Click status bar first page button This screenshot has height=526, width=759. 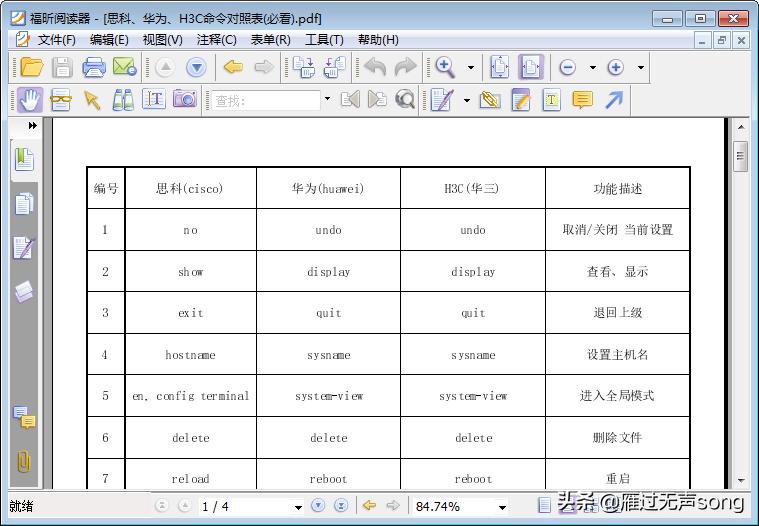(162, 506)
